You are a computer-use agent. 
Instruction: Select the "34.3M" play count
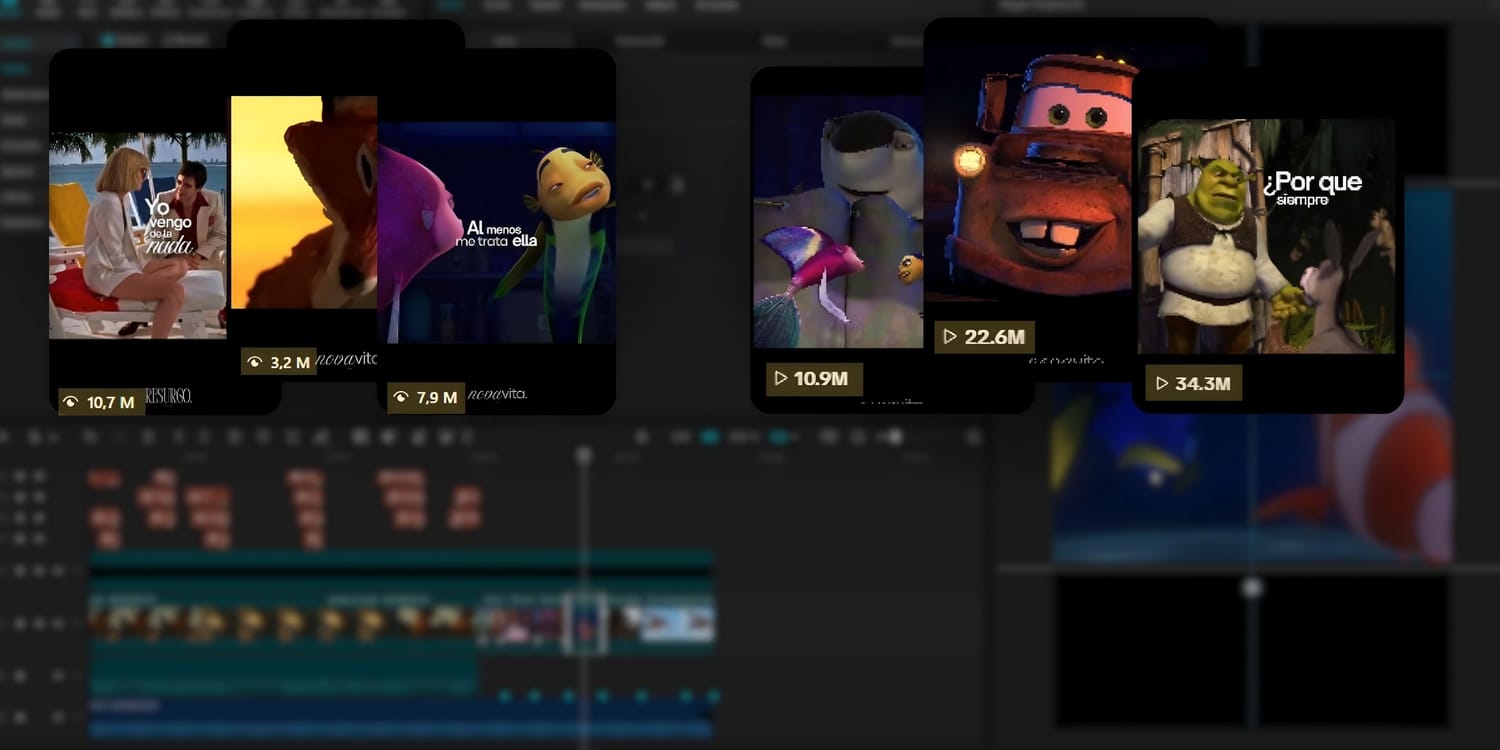1202,383
